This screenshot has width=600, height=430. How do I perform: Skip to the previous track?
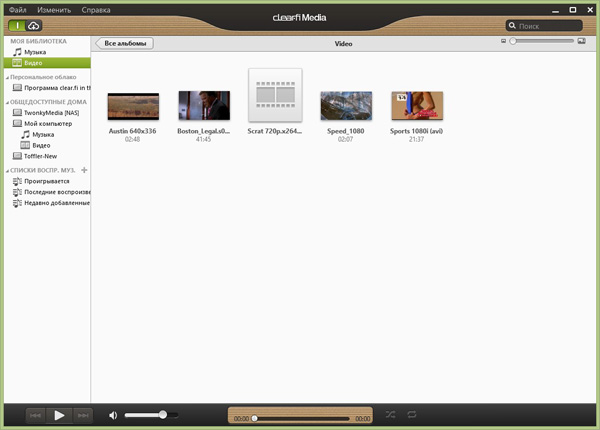35,415
